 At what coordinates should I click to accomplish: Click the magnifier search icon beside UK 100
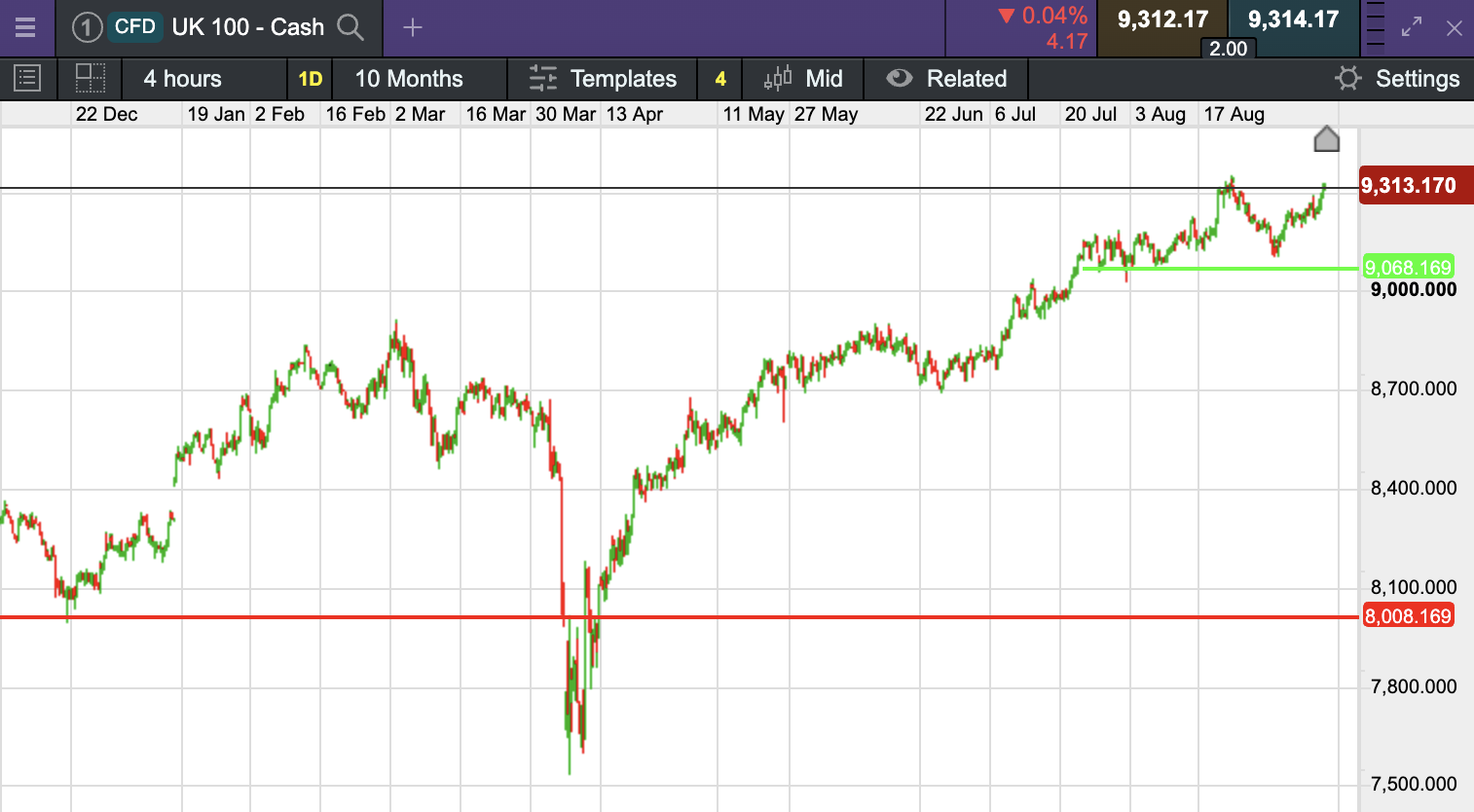click(350, 27)
